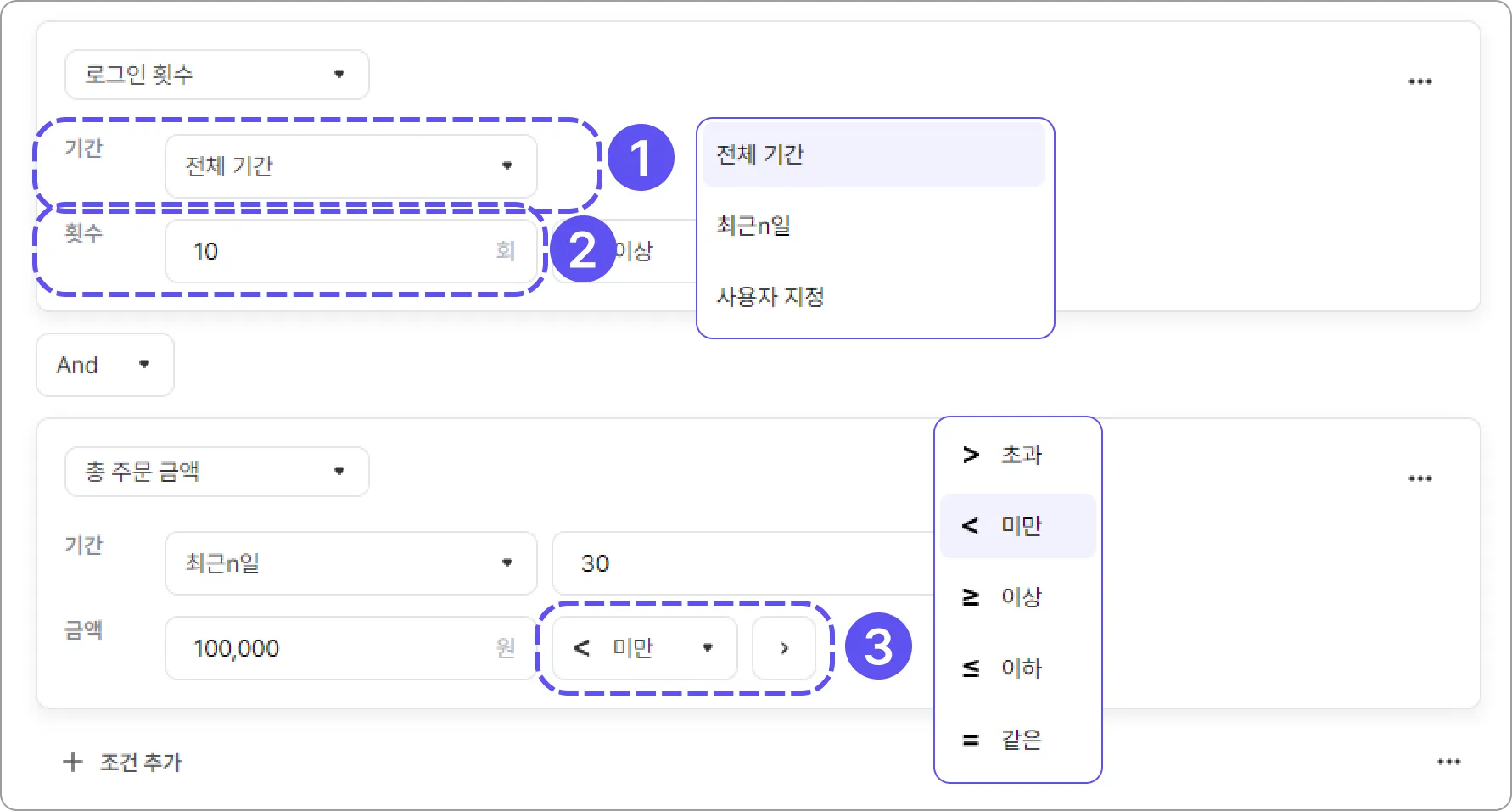Open the 미만 comparison operator dropdown
Screen dimensions: 1512x811
(x=644, y=648)
